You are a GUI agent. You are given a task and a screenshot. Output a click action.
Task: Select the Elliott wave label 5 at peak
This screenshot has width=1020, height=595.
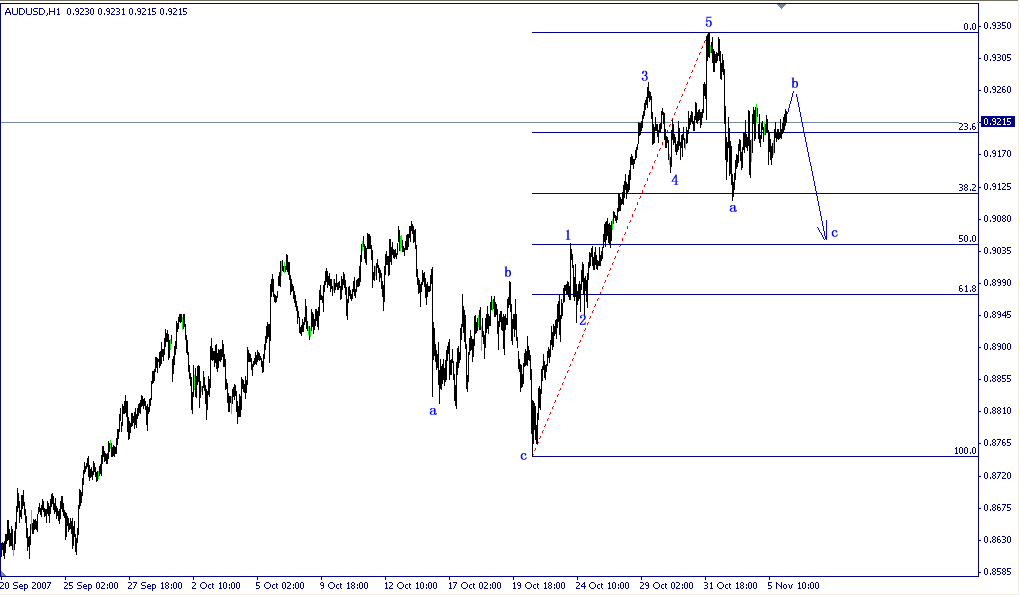pyautogui.click(x=707, y=20)
